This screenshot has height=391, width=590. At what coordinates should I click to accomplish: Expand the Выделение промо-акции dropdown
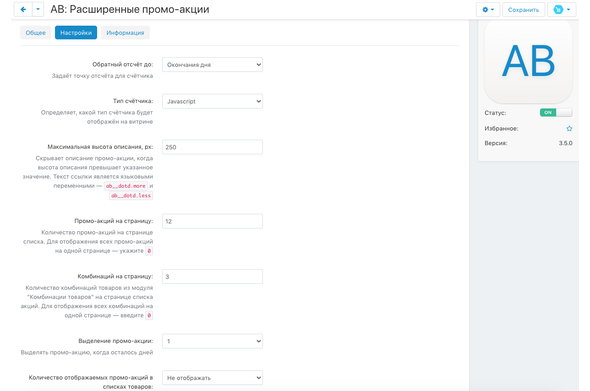[212, 341]
